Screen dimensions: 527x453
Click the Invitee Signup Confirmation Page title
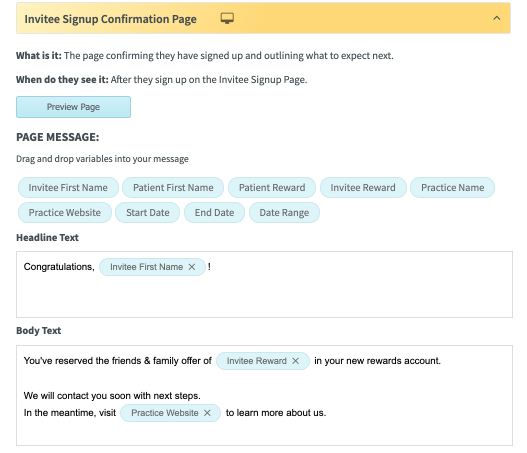pos(110,19)
